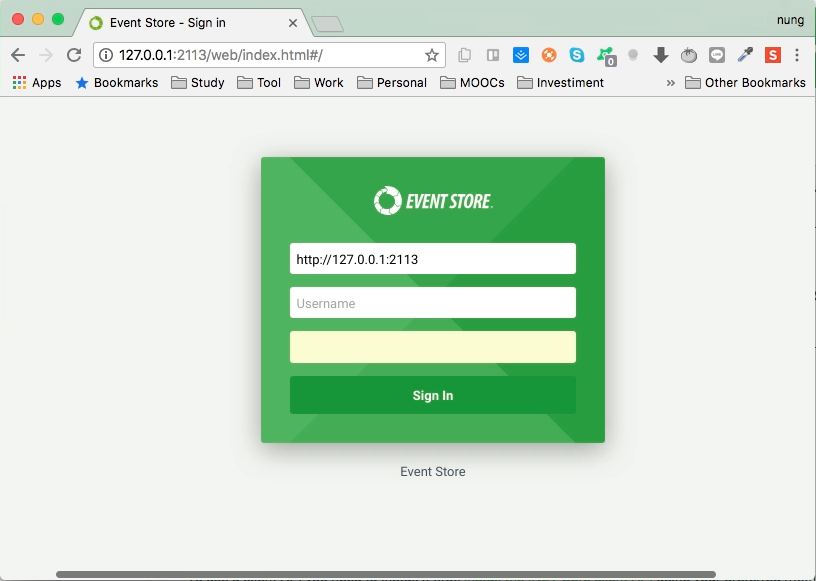Click the red S extension icon
The width and height of the screenshot is (816, 581).
point(772,55)
